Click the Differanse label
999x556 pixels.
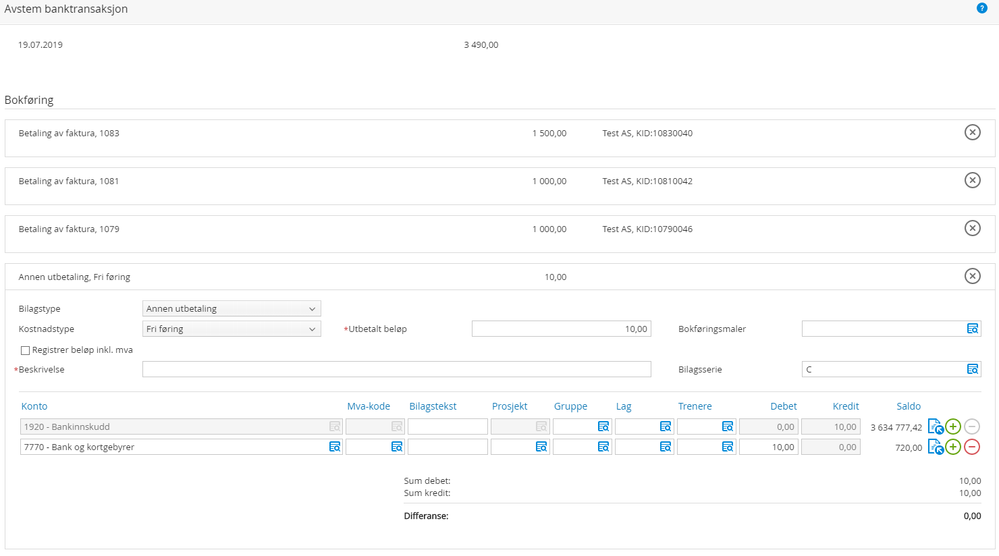click(x=426, y=516)
